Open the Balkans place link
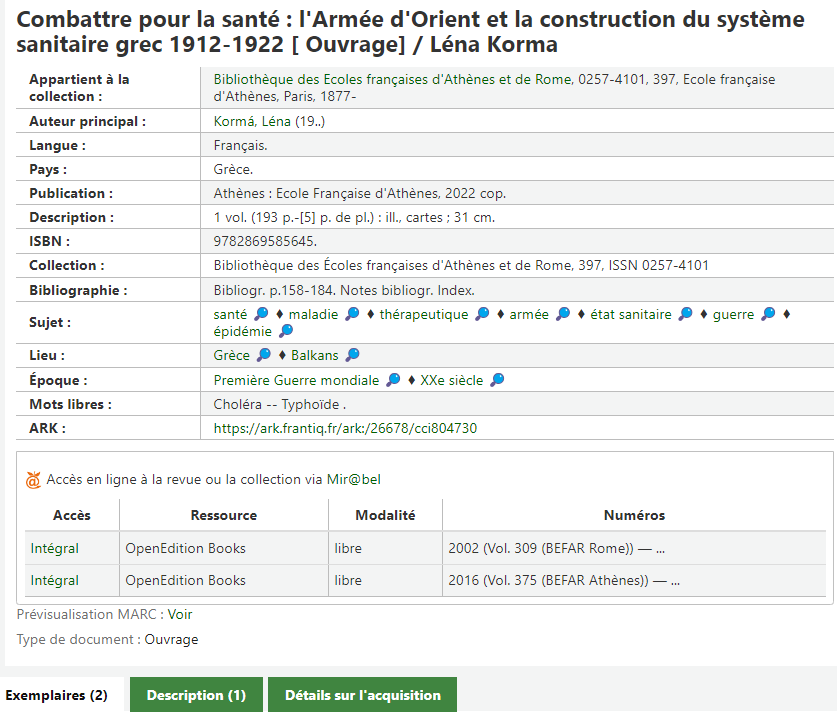This screenshot has height=713, width=837. [315, 355]
